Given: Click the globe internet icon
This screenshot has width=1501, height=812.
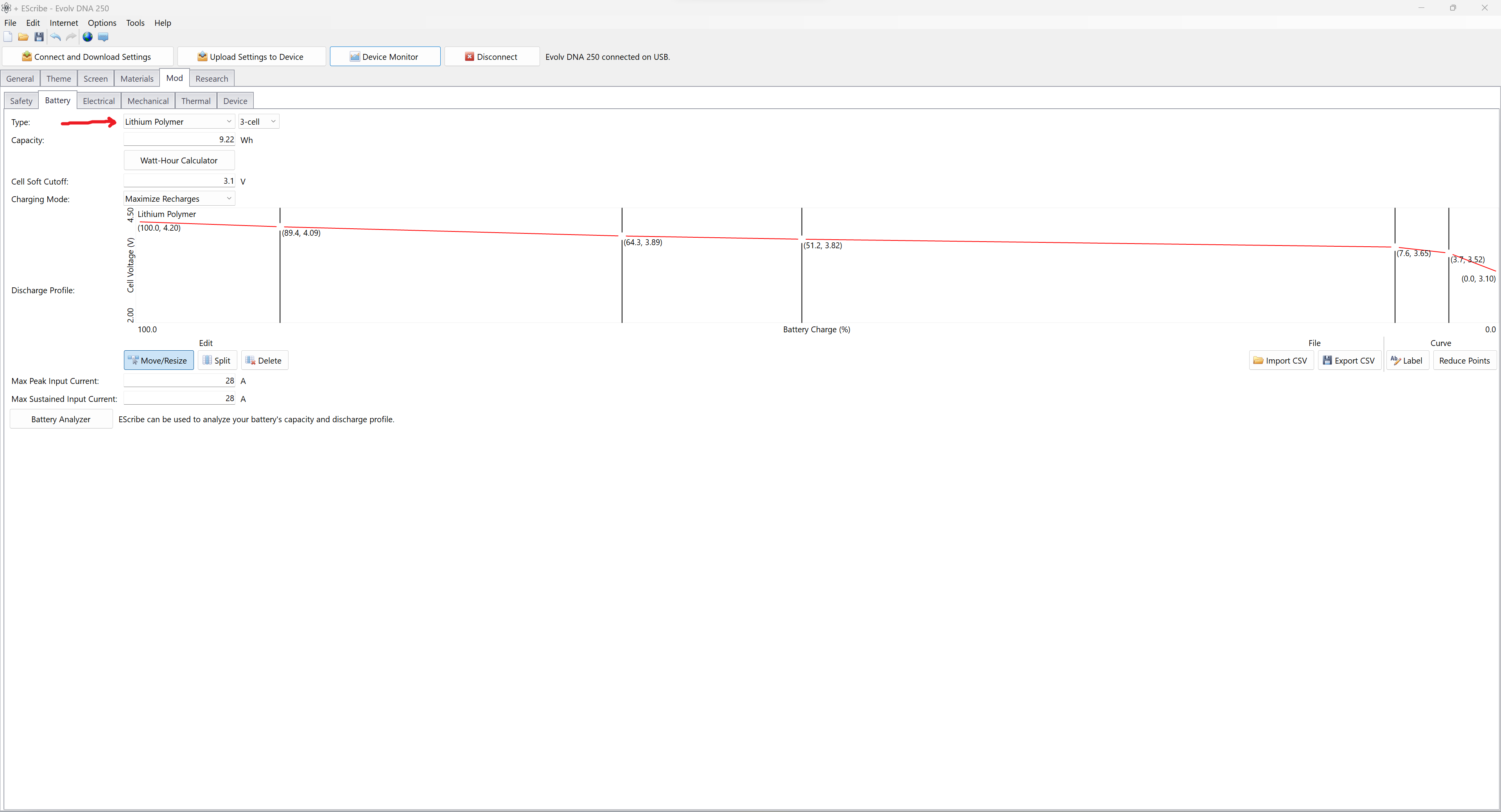Looking at the screenshot, I should pyautogui.click(x=88, y=37).
